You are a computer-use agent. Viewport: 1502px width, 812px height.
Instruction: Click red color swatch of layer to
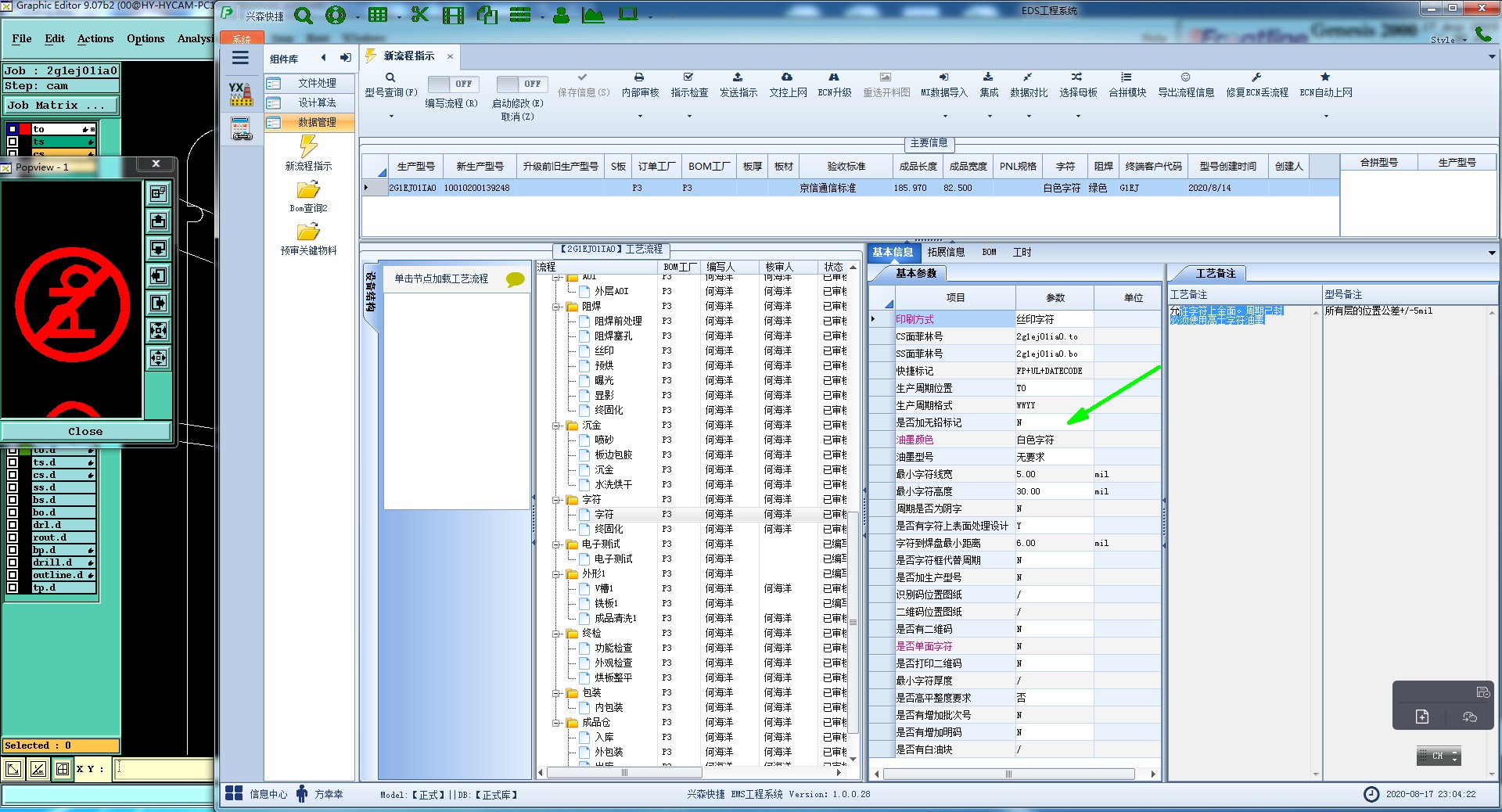pos(25,129)
